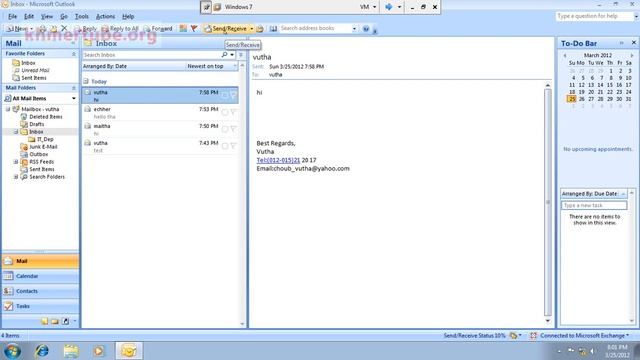Open the Edit menu
The height and width of the screenshot is (360, 640).
pos(29,16)
